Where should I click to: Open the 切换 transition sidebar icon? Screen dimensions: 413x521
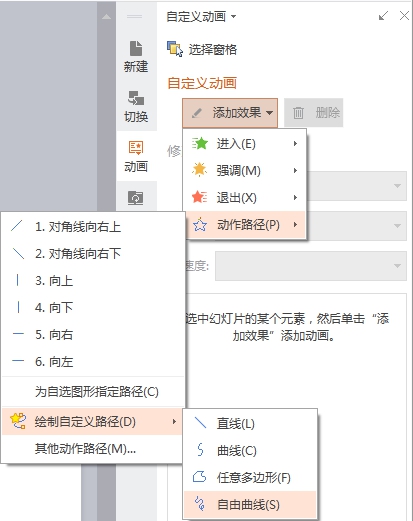pos(136,98)
